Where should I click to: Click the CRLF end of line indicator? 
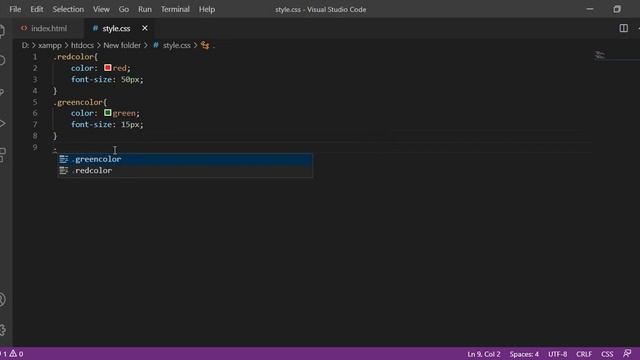coord(584,354)
